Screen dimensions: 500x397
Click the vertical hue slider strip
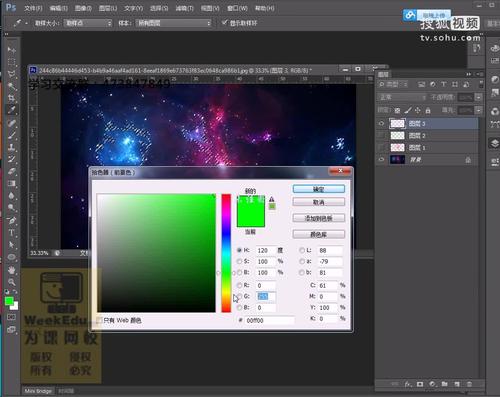[226, 253]
